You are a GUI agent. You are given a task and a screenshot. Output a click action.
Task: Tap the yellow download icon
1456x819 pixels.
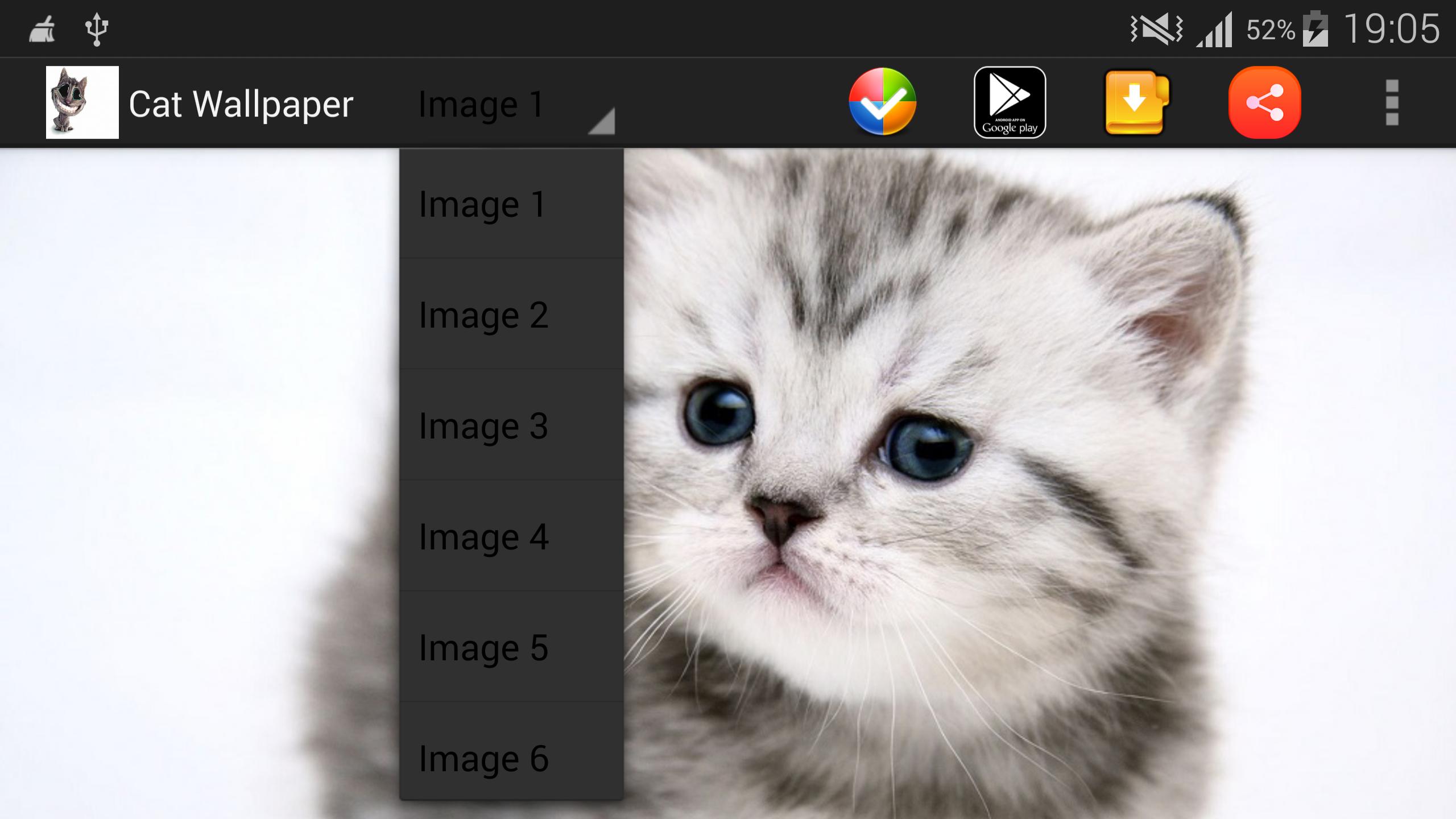click(x=1136, y=102)
